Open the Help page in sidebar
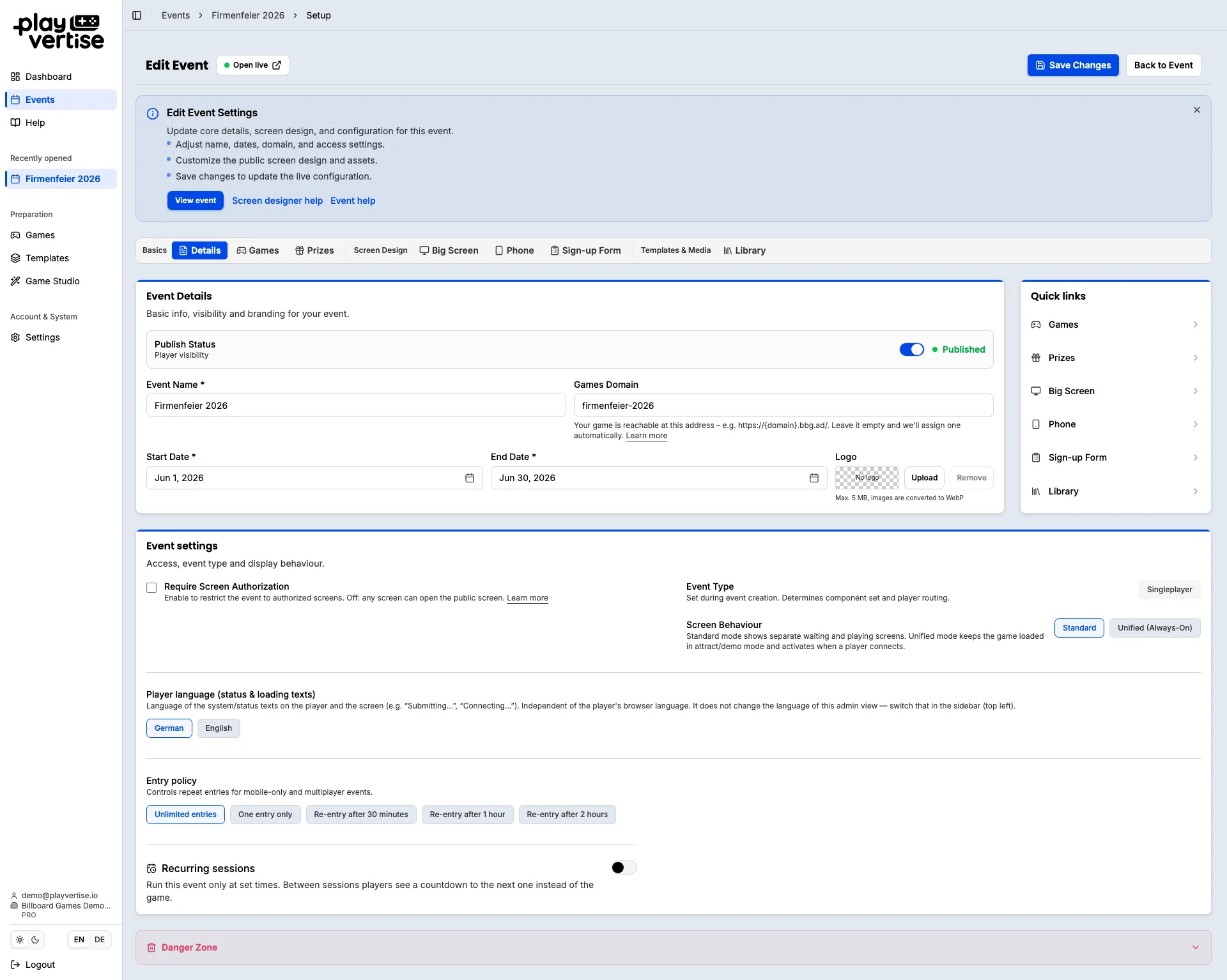This screenshot has height=980, width=1227. pyautogui.click(x=61, y=123)
